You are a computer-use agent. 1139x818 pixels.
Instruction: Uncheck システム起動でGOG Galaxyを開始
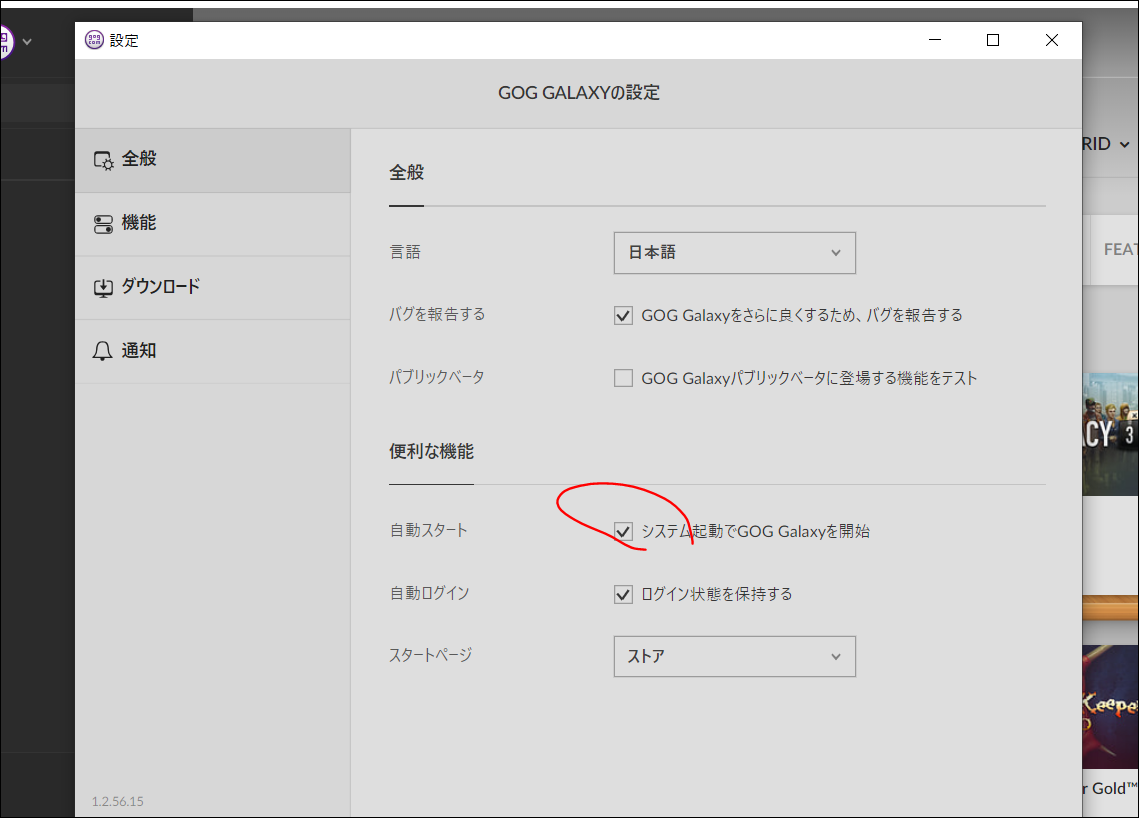click(x=623, y=531)
